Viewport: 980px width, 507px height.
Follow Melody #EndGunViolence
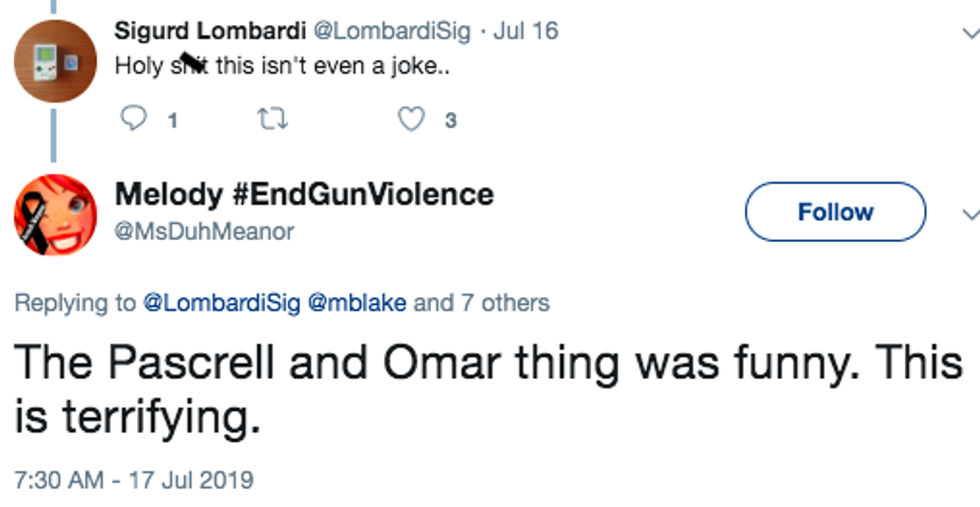[x=835, y=212]
